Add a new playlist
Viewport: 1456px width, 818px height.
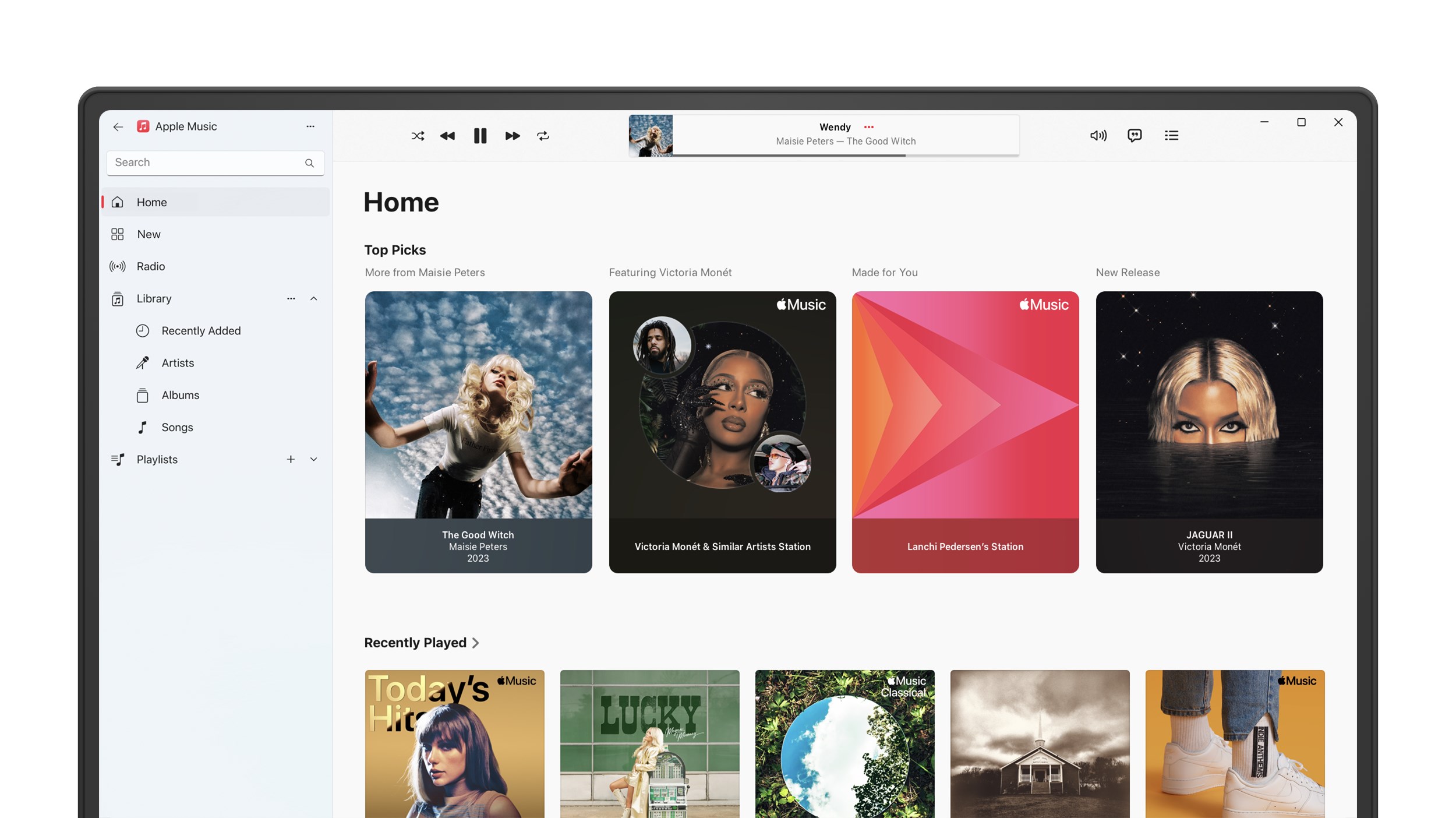pyautogui.click(x=290, y=459)
